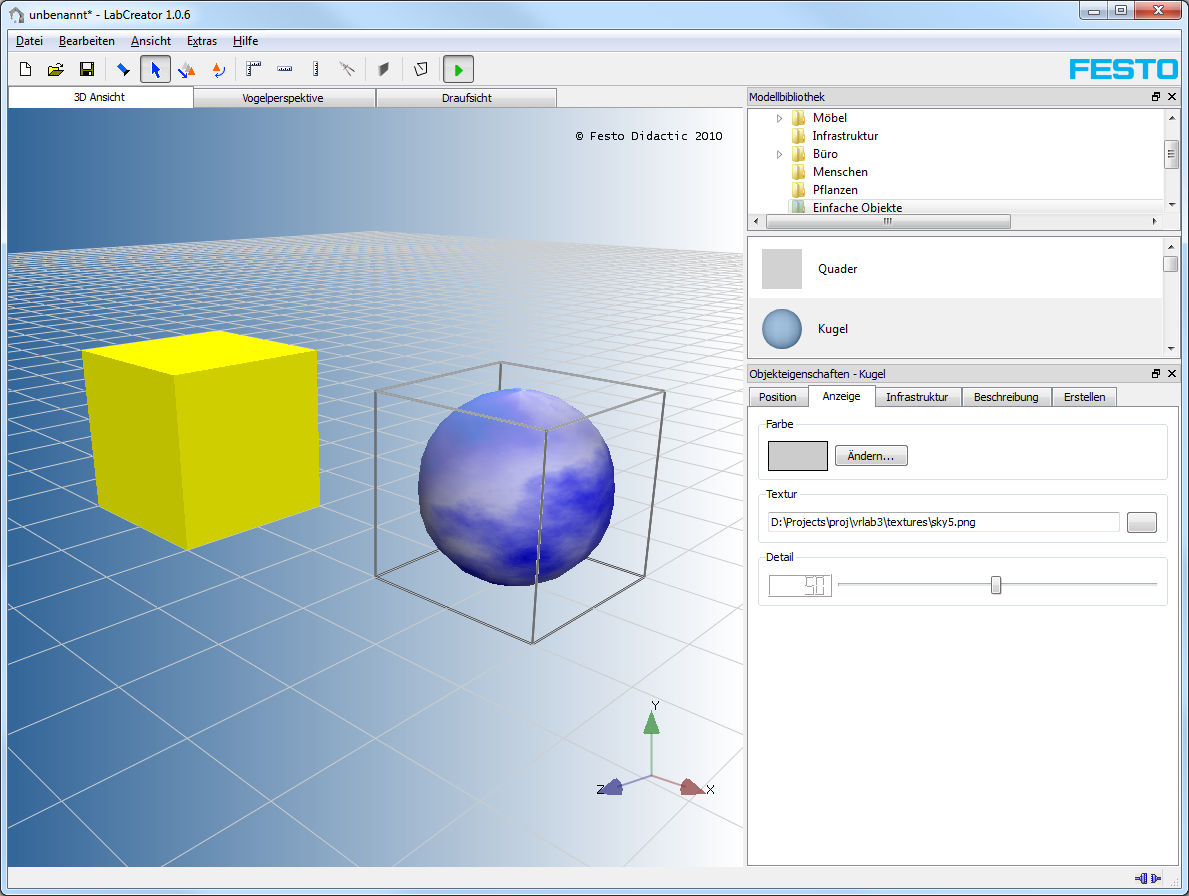Image resolution: width=1189 pixels, height=896 pixels.
Task: Create a new file with the toolbar icon
Action: coord(25,70)
